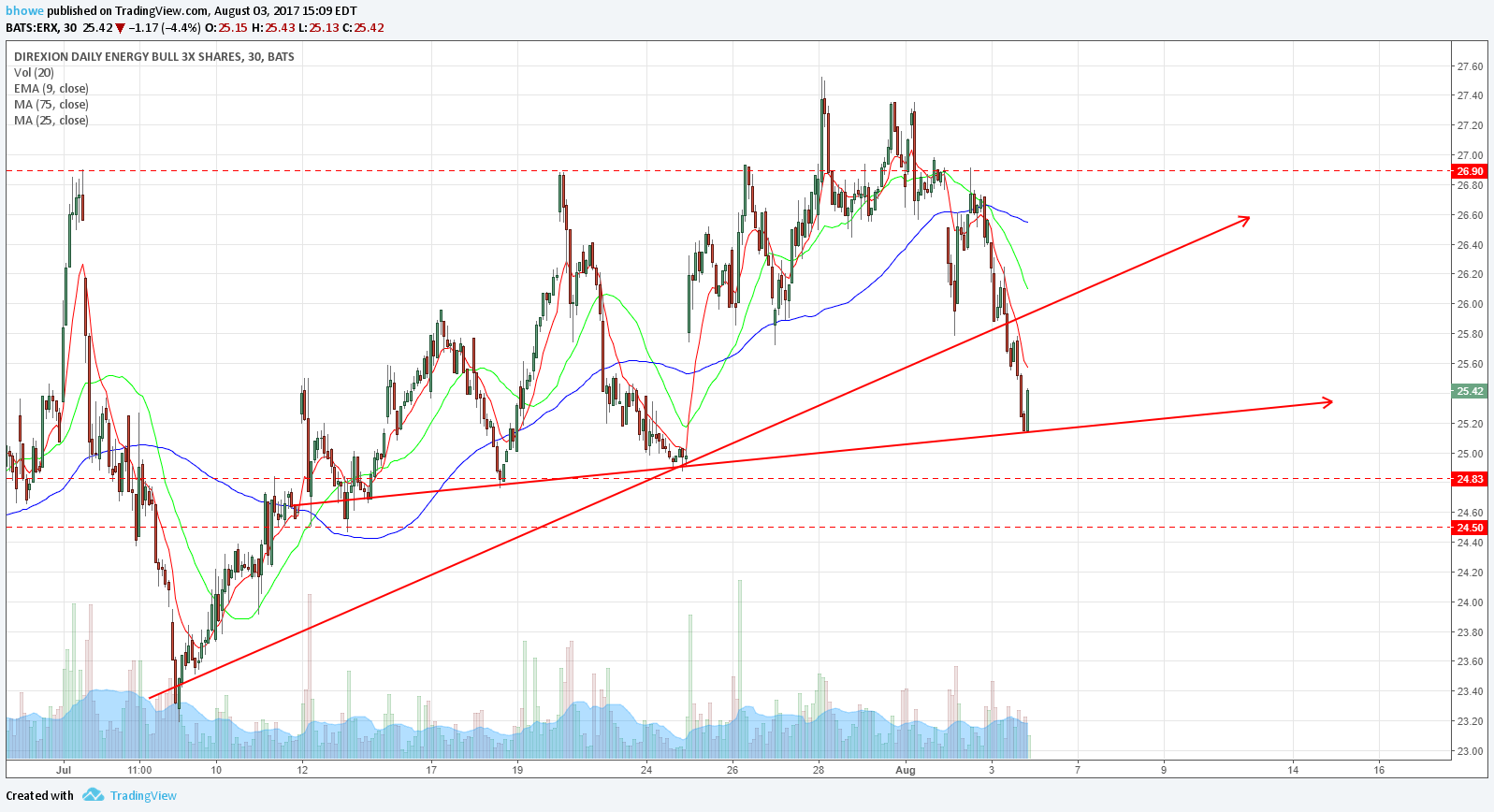1494x812 pixels.
Task: Click the −1.17 (−4.4%) change text
Action: [x=165, y=28]
